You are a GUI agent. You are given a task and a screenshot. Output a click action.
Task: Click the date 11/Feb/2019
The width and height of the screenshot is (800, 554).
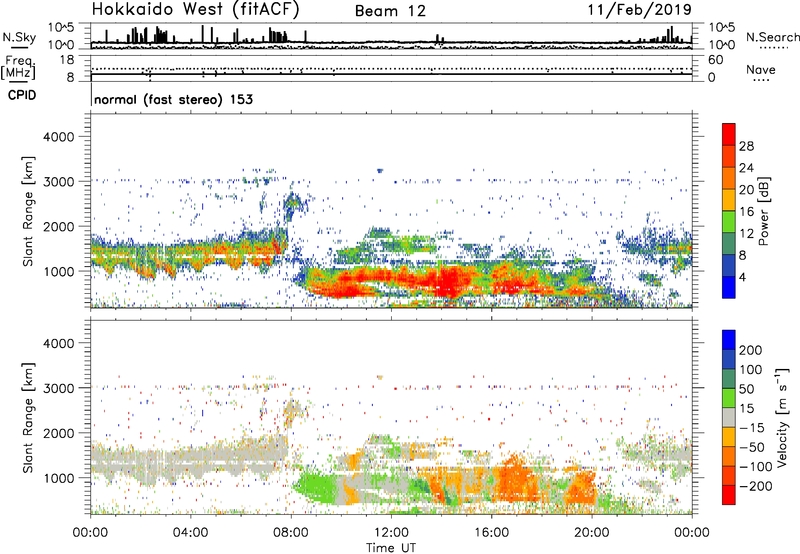[640, 10]
